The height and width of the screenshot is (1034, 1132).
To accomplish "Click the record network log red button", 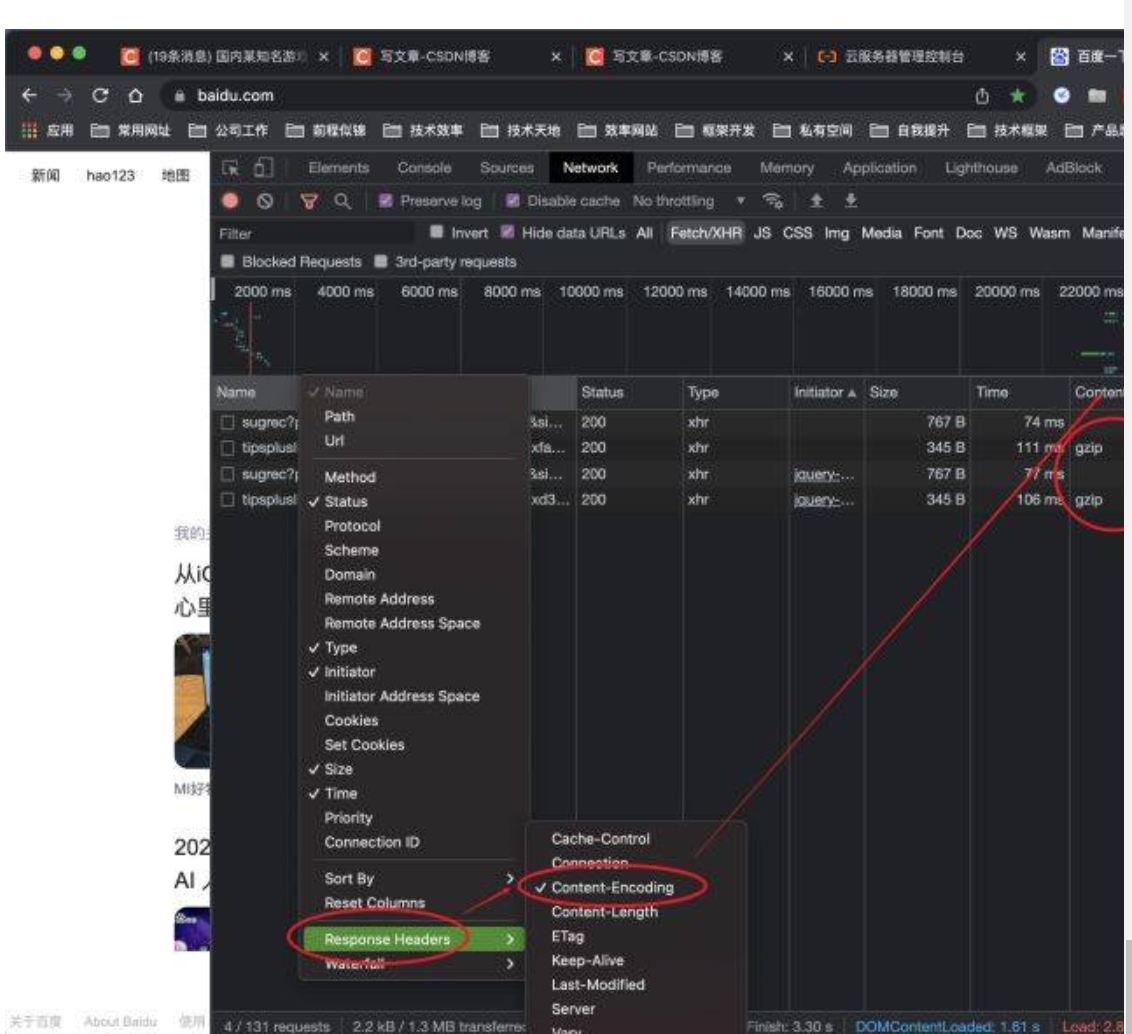I will tap(230, 201).
